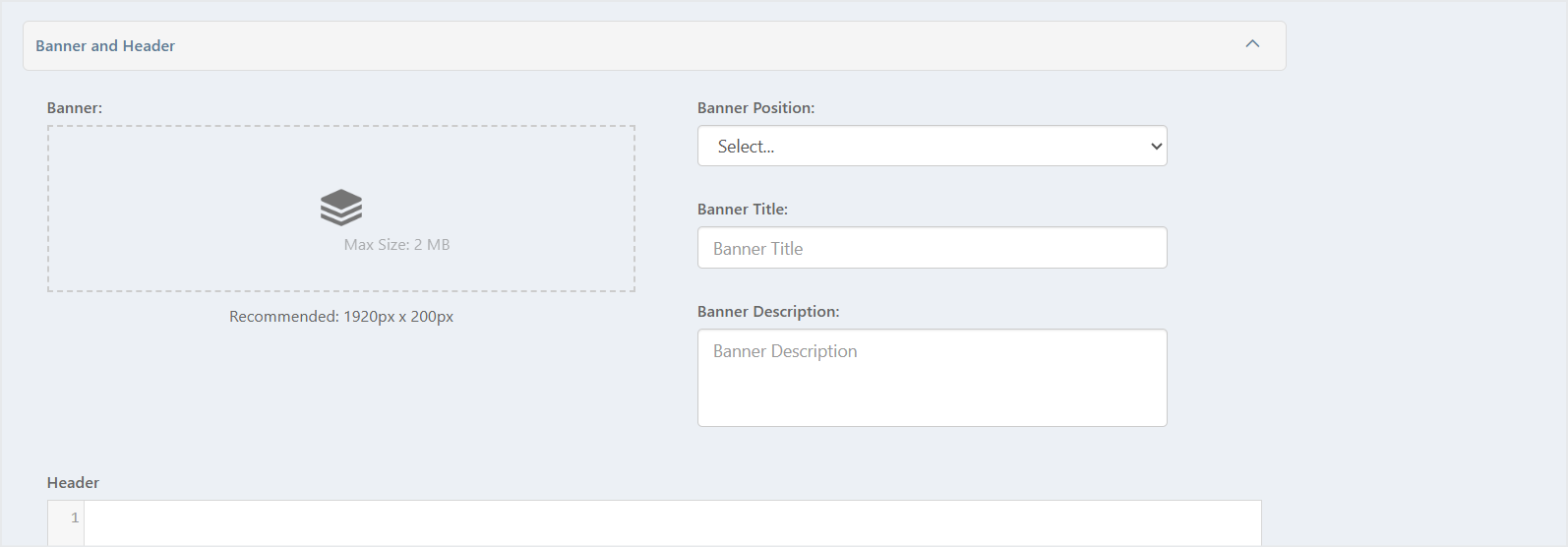Focus the Banner Description text area

click(932, 378)
